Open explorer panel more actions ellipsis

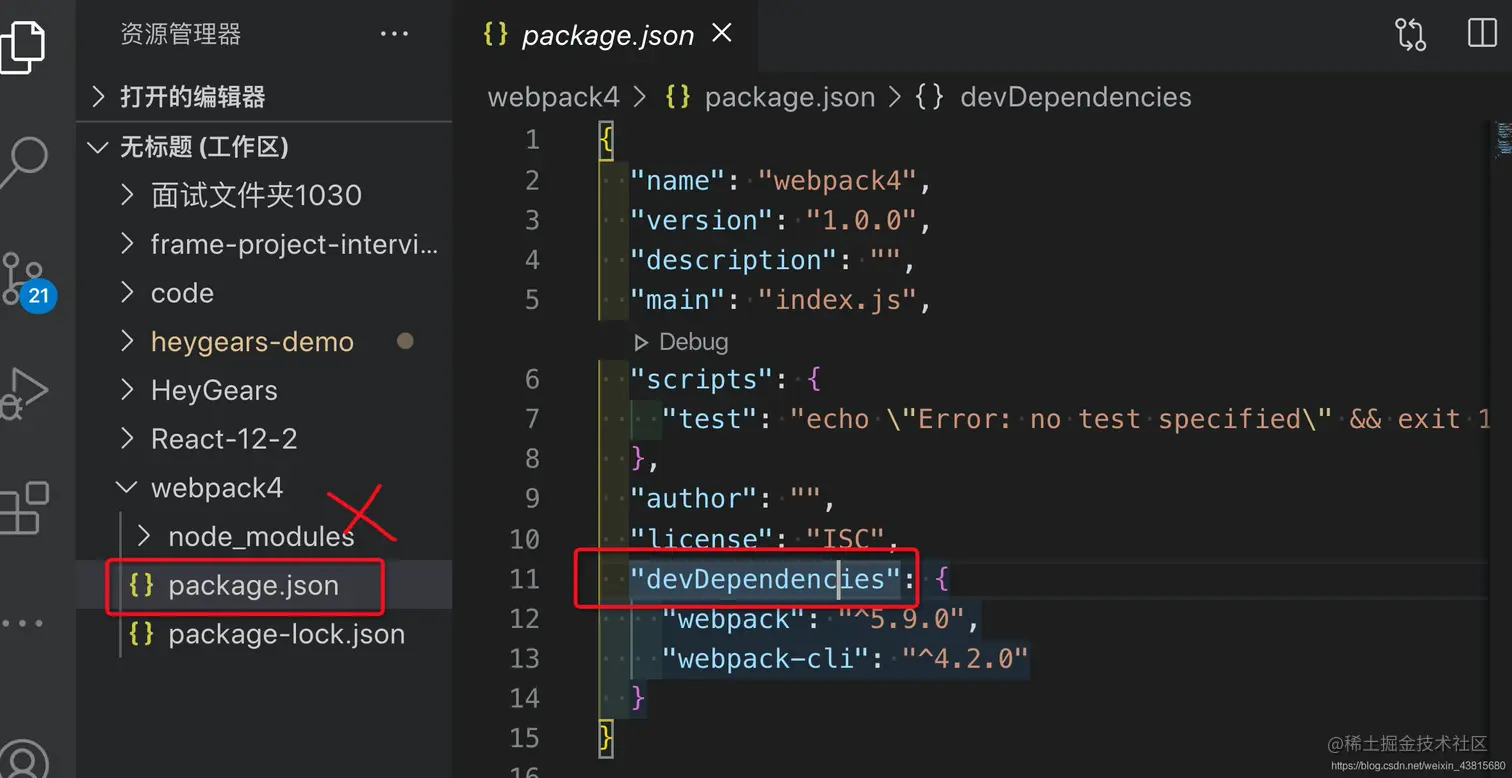pyautogui.click(x=394, y=34)
